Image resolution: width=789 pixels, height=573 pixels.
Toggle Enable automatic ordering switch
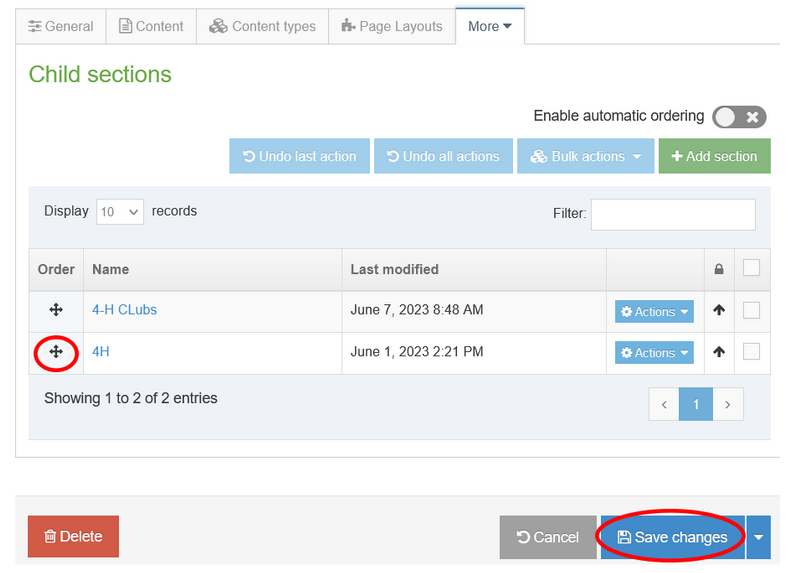pyautogui.click(x=739, y=117)
